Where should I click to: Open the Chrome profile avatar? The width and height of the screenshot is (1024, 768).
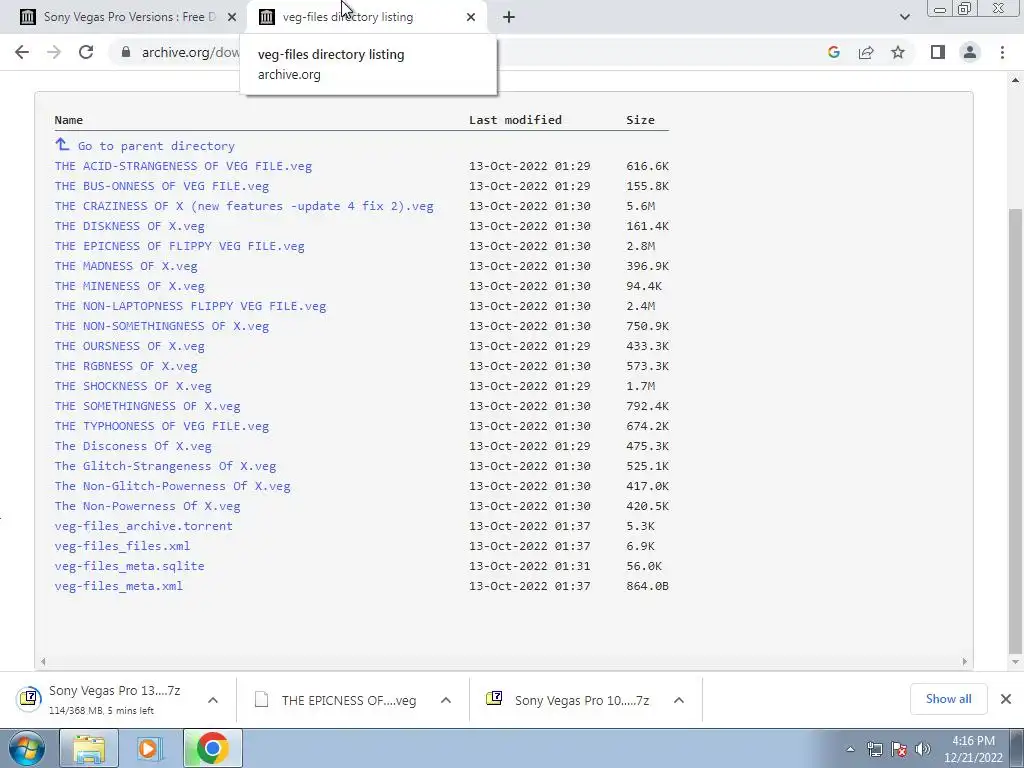click(970, 52)
